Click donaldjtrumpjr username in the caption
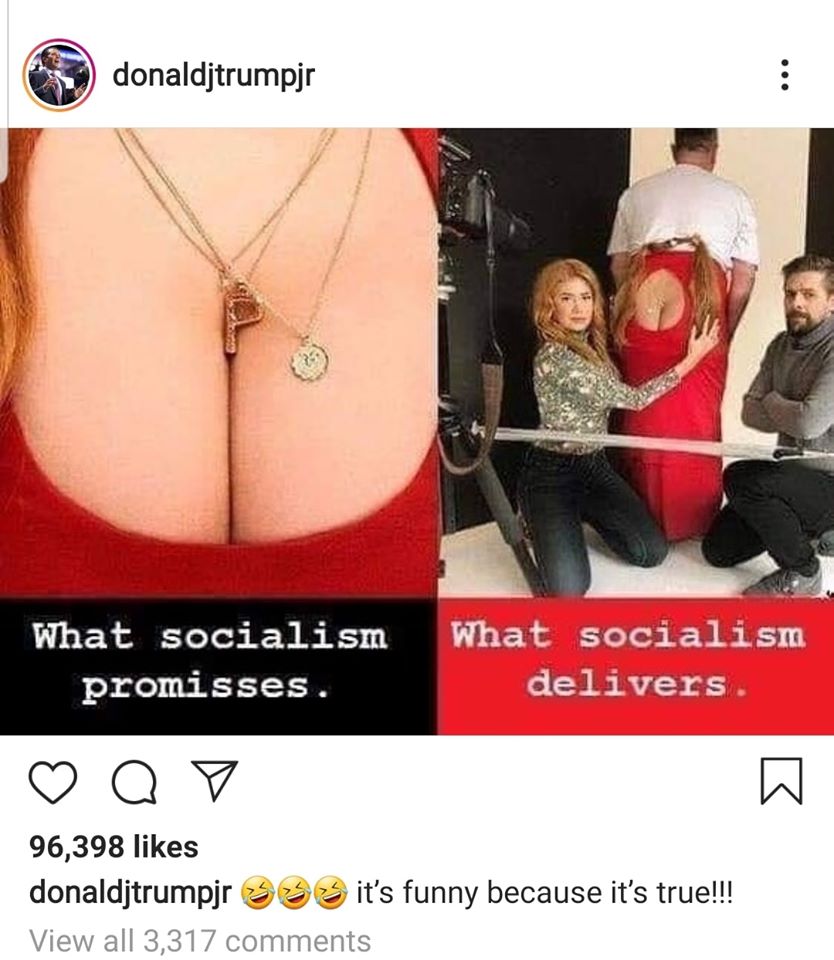This screenshot has width=834, height=960. point(130,893)
